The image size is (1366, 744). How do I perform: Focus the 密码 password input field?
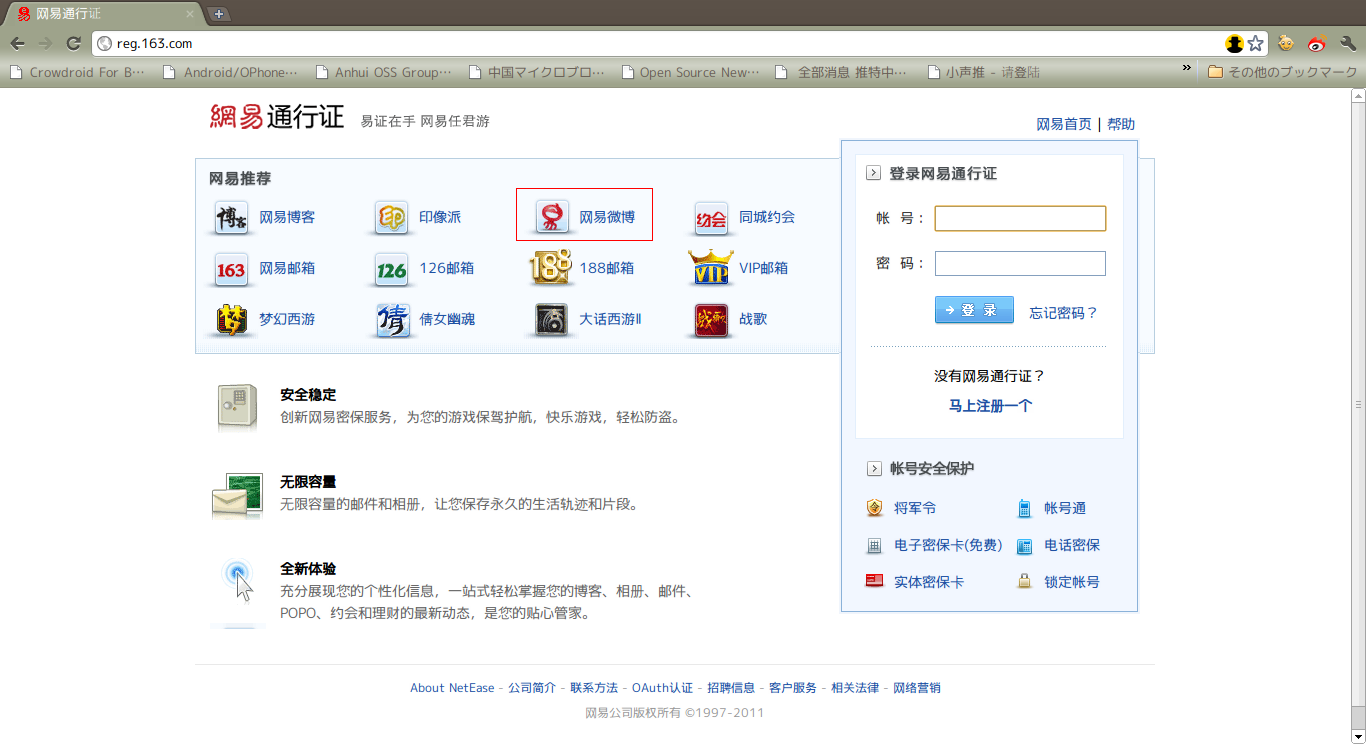pyautogui.click(x=1020, y=263)
